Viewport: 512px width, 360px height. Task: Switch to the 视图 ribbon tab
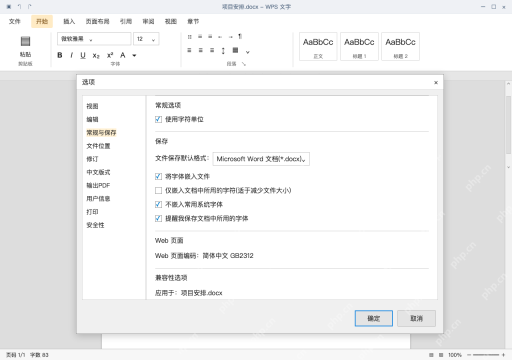[171, 21]
